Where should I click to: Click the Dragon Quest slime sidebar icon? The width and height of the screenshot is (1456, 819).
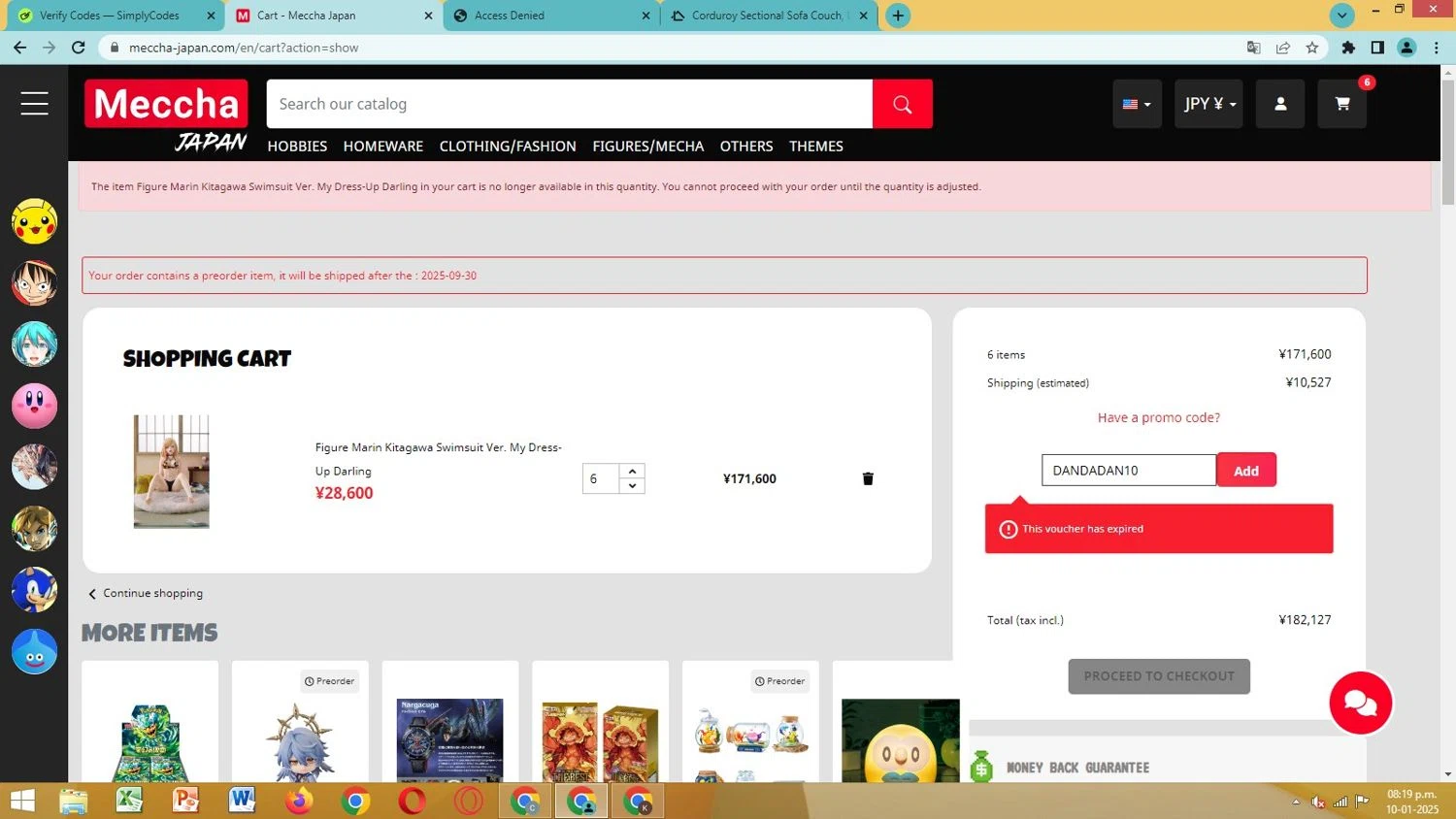tap(34, 652)
